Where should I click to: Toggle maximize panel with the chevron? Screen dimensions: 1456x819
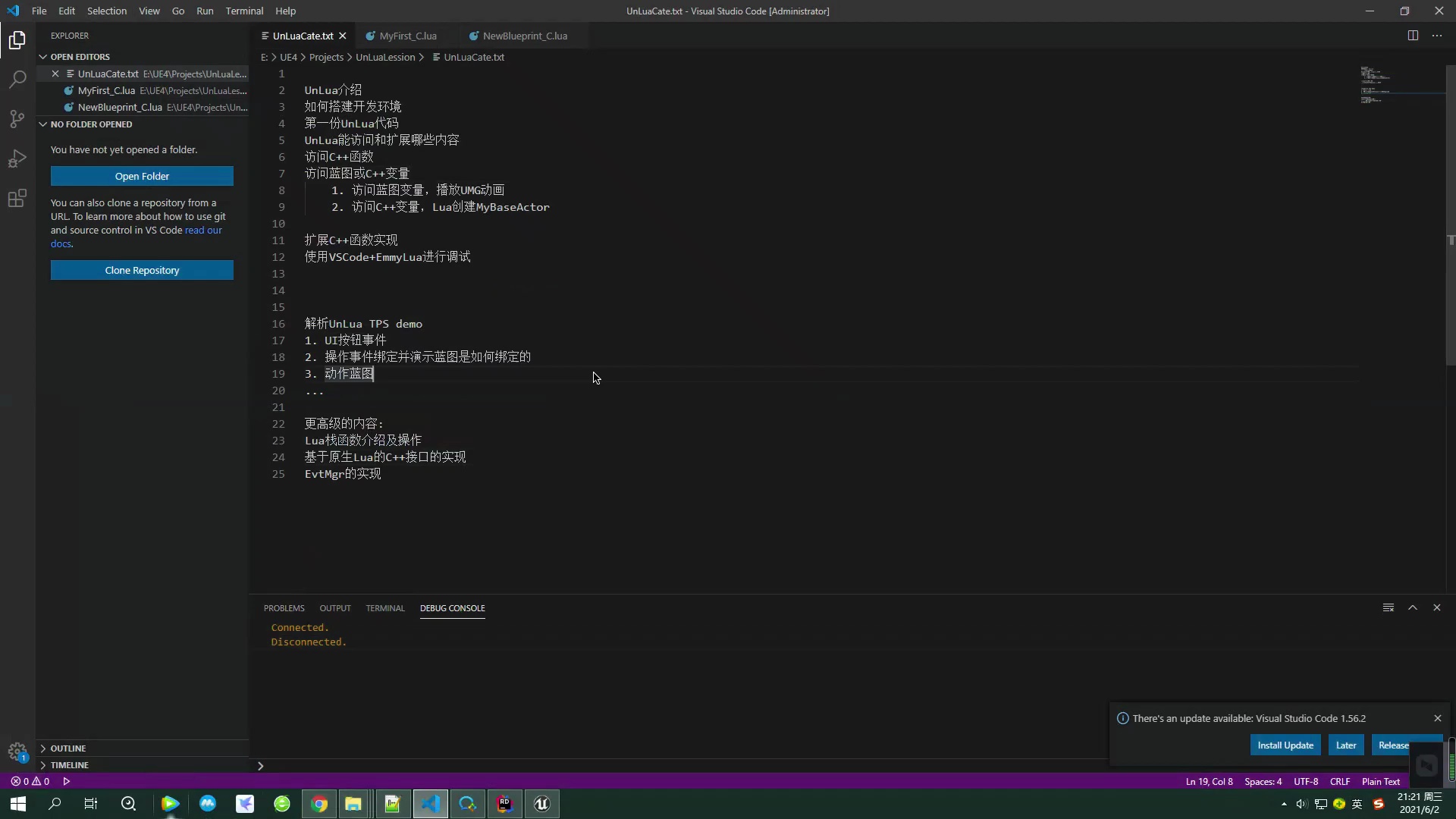point(1413,607)
